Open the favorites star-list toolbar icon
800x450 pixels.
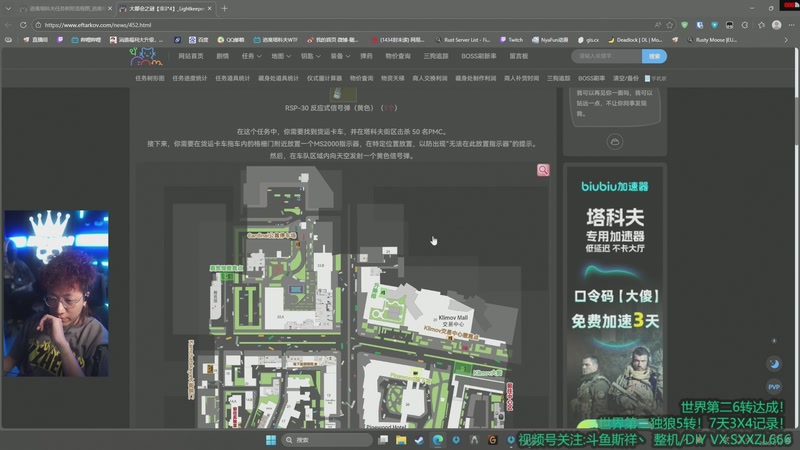(761, 25)
